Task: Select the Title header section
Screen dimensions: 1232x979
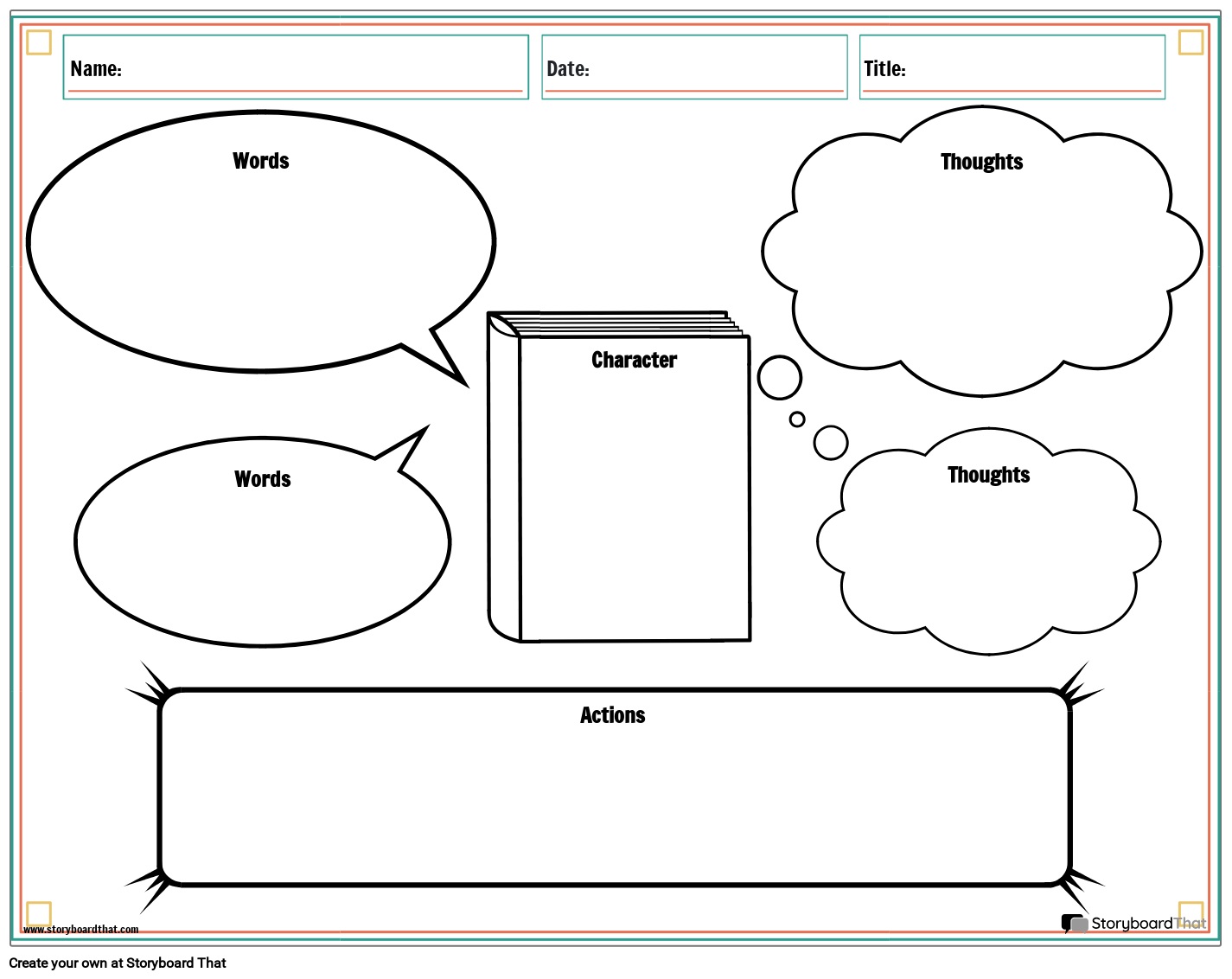Action: pyautogui.click(x=1012, y=67)
